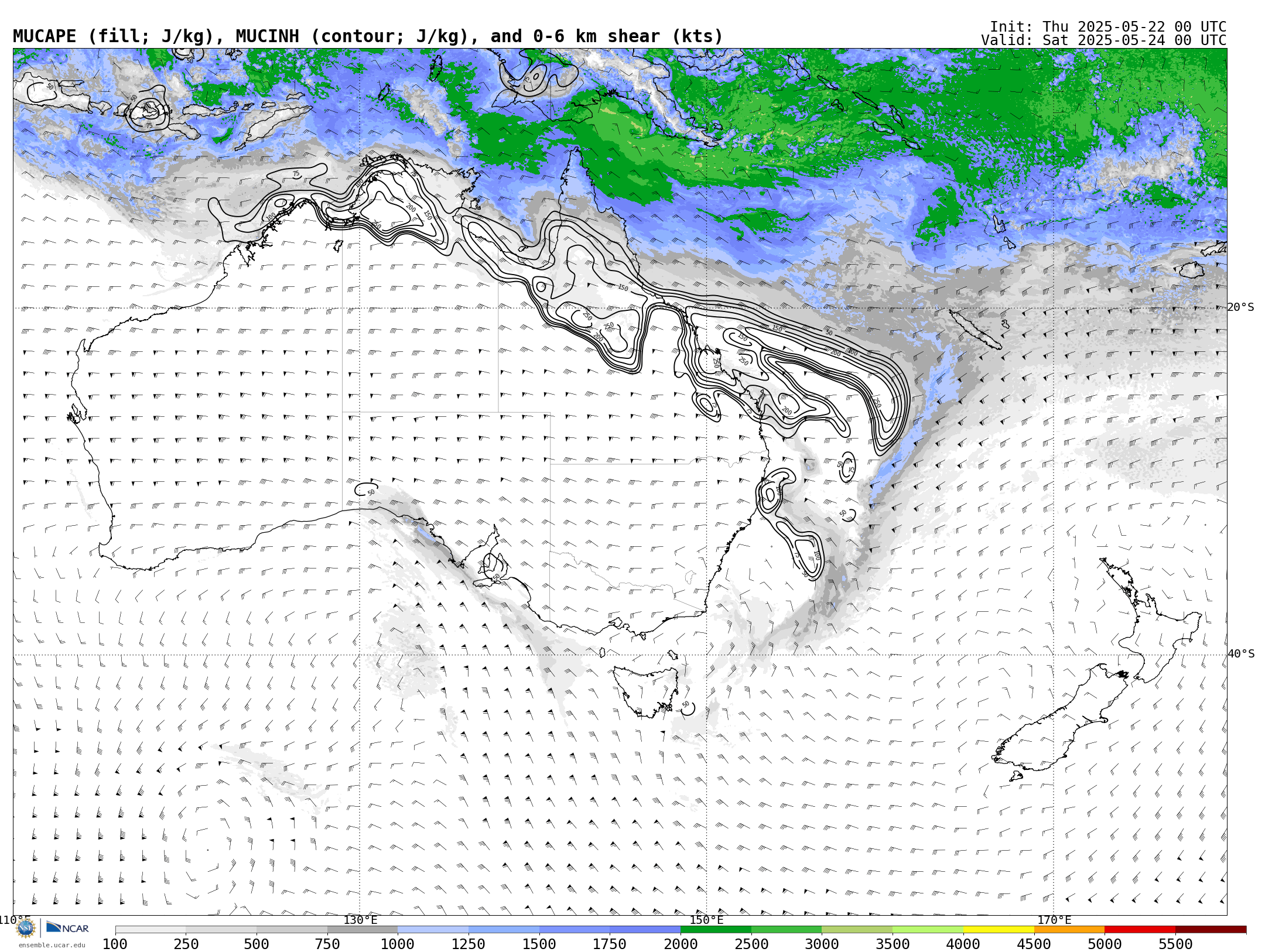Click the 2000 colorbar label
1265x952 pixels.
[x=681, y=944]
